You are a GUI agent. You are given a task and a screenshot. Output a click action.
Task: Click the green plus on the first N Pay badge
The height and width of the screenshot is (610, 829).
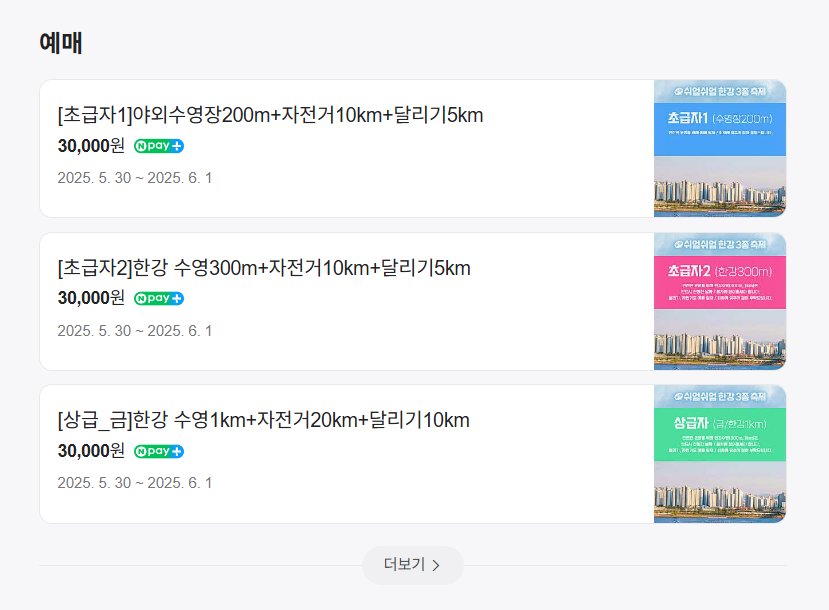[x=177, y=145]
